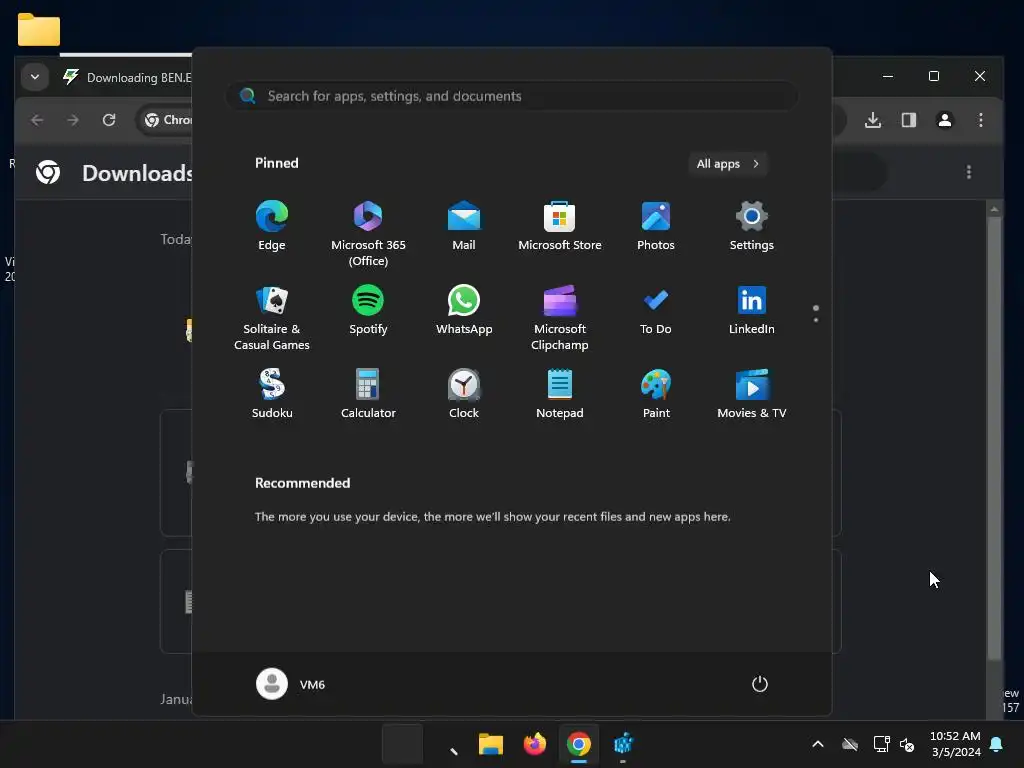Image resolution: width=1024 pixels, height=768 pixels.
Task: Click the Chrome logo on Downloads page
Action: point(48,172)
